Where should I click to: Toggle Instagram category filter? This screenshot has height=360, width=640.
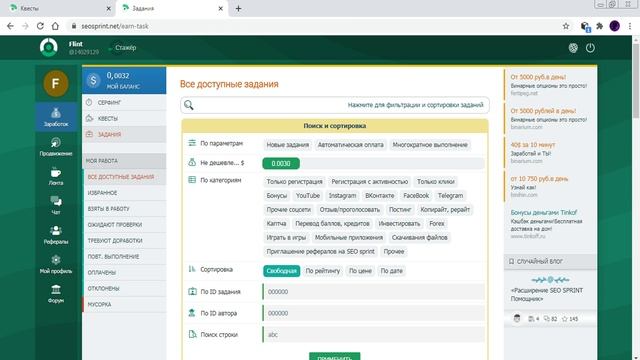(x=342, y=196)
